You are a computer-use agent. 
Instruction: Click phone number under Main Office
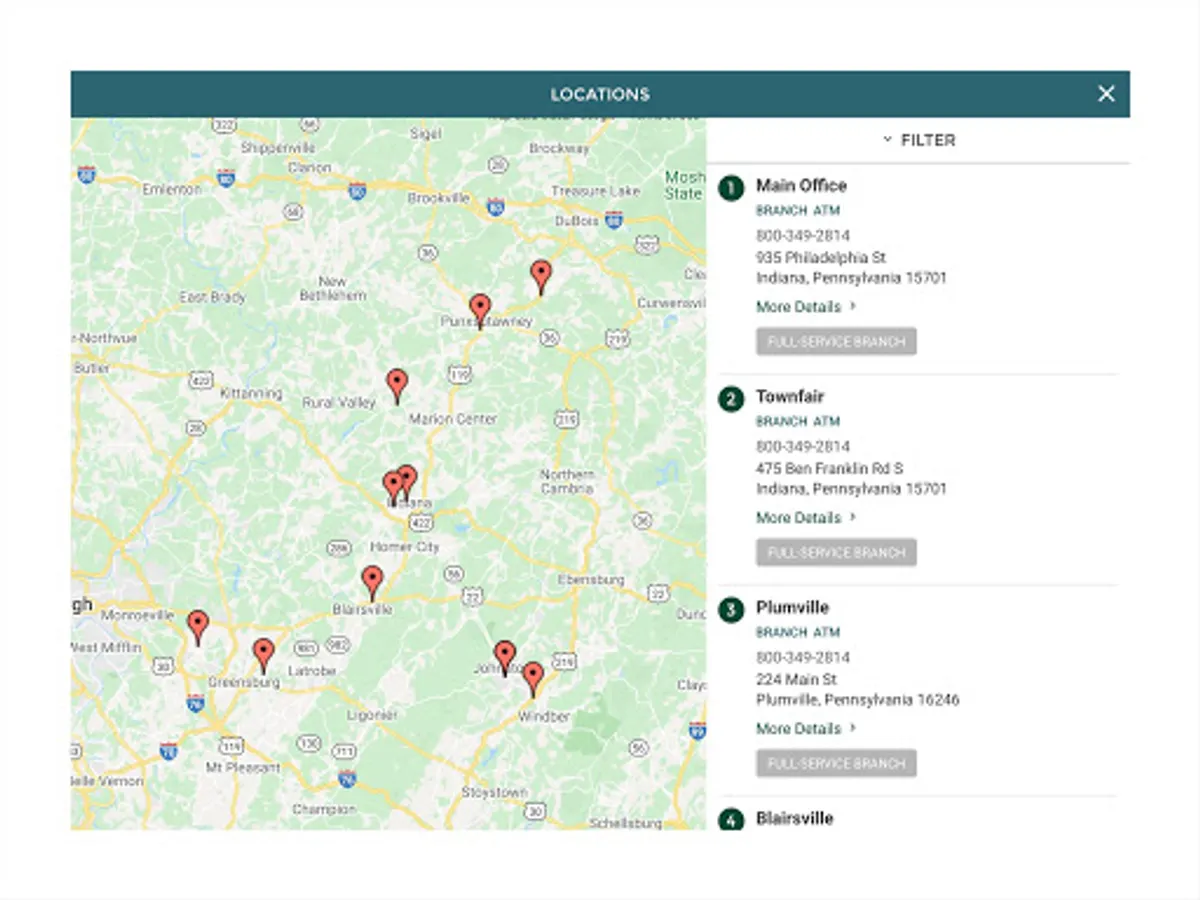(x=803, y=236)
